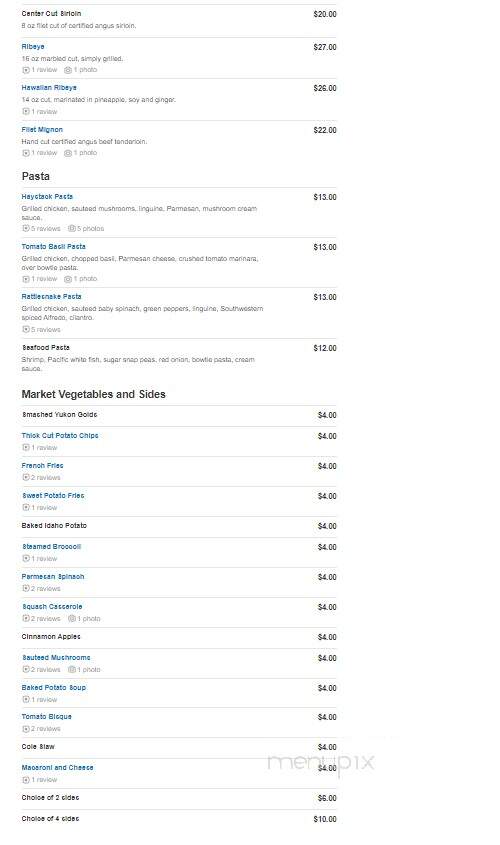Open the reviews icon under Haystack Pasta
500x845 pixels.
coord(25,228)
